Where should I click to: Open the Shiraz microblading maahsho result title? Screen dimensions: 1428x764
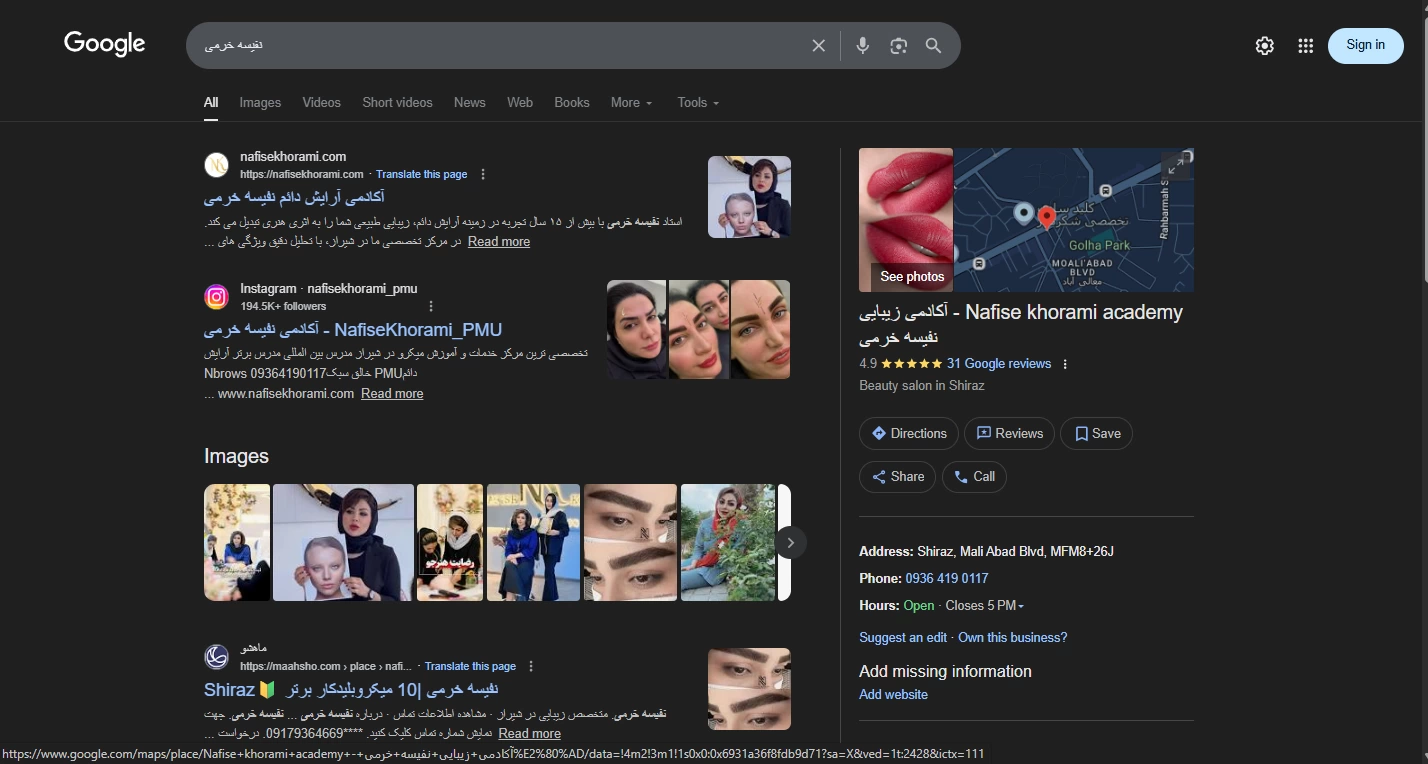(351, 690)
